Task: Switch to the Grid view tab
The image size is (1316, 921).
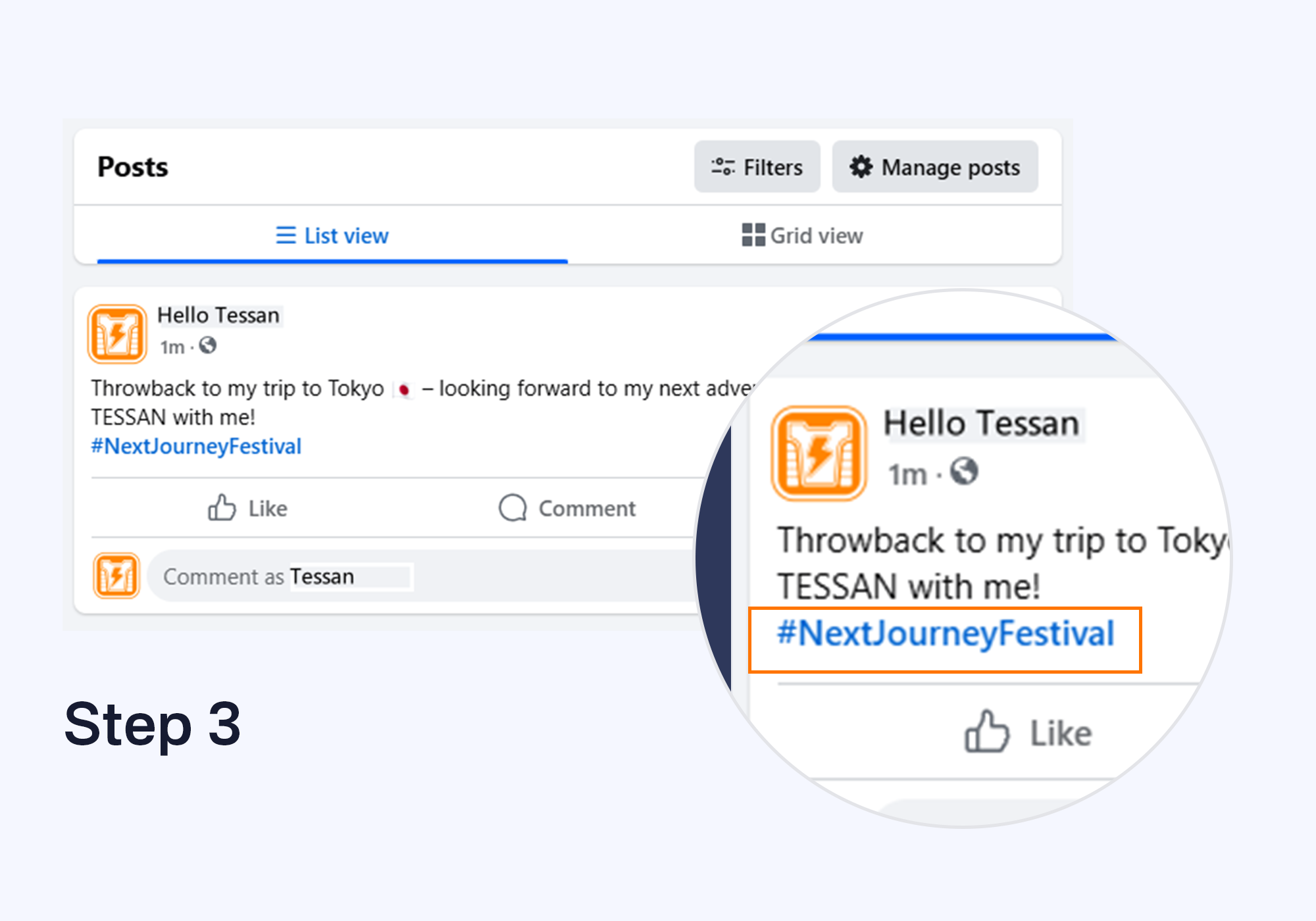Action: (x=803, y=236)
